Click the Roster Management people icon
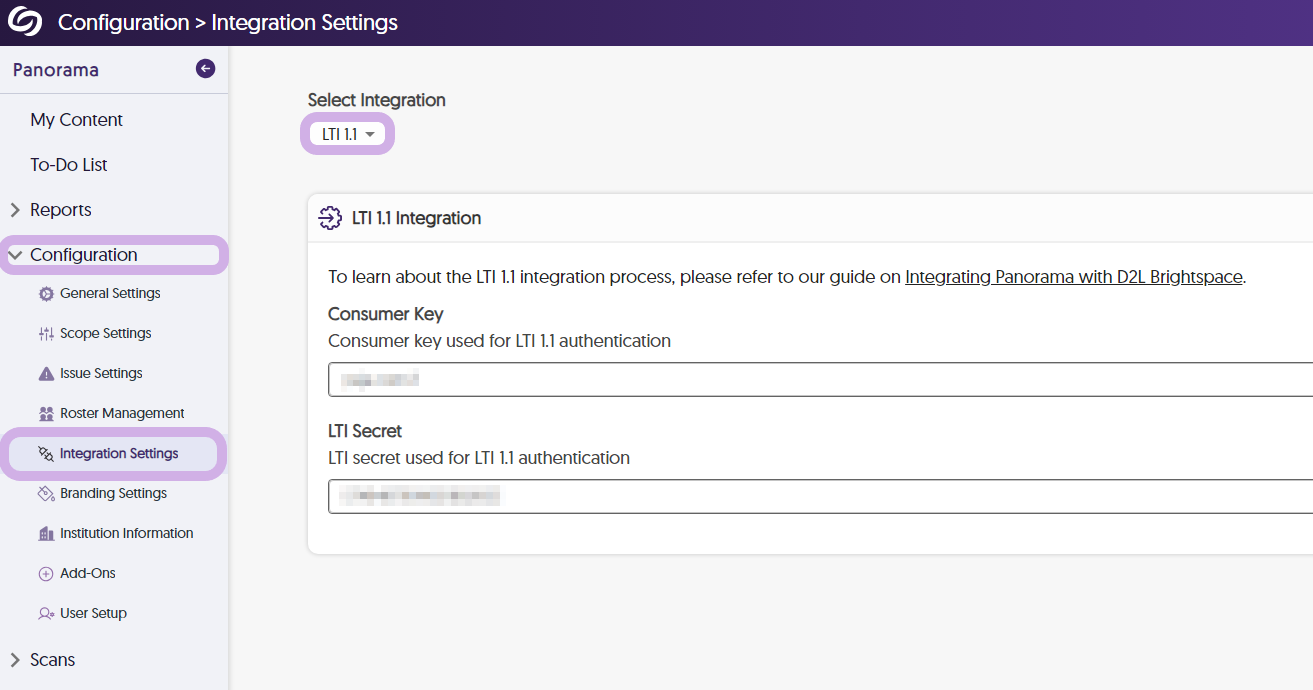 (46, 414)
